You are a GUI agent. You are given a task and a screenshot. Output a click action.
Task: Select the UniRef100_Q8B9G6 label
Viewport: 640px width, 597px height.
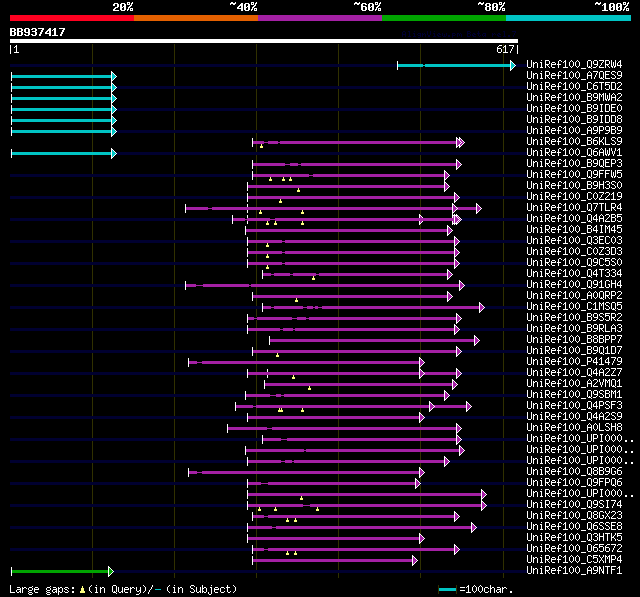click(574, 472)
